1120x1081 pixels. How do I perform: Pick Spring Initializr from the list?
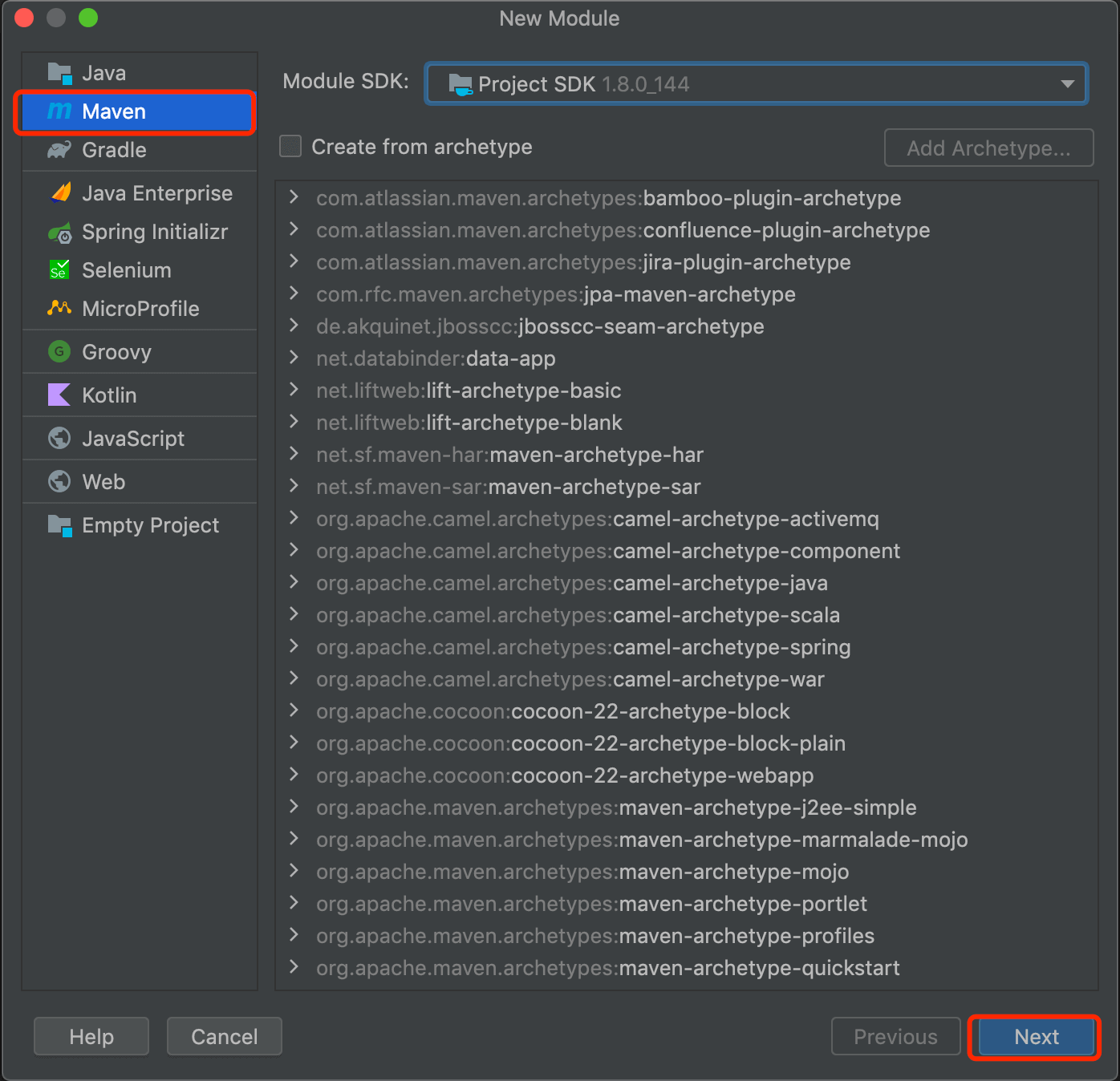click(140, 232)
